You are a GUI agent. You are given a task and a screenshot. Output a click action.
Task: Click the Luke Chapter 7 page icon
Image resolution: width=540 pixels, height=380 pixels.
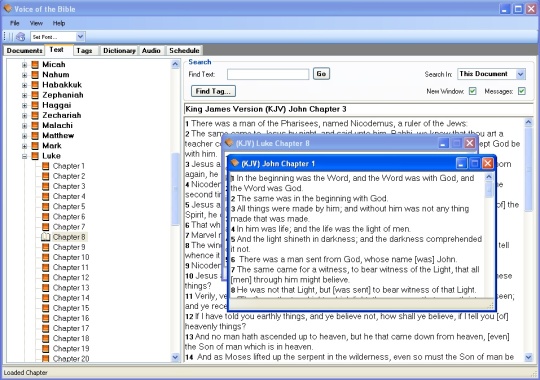pyautogui.click(x=45, y=227)
